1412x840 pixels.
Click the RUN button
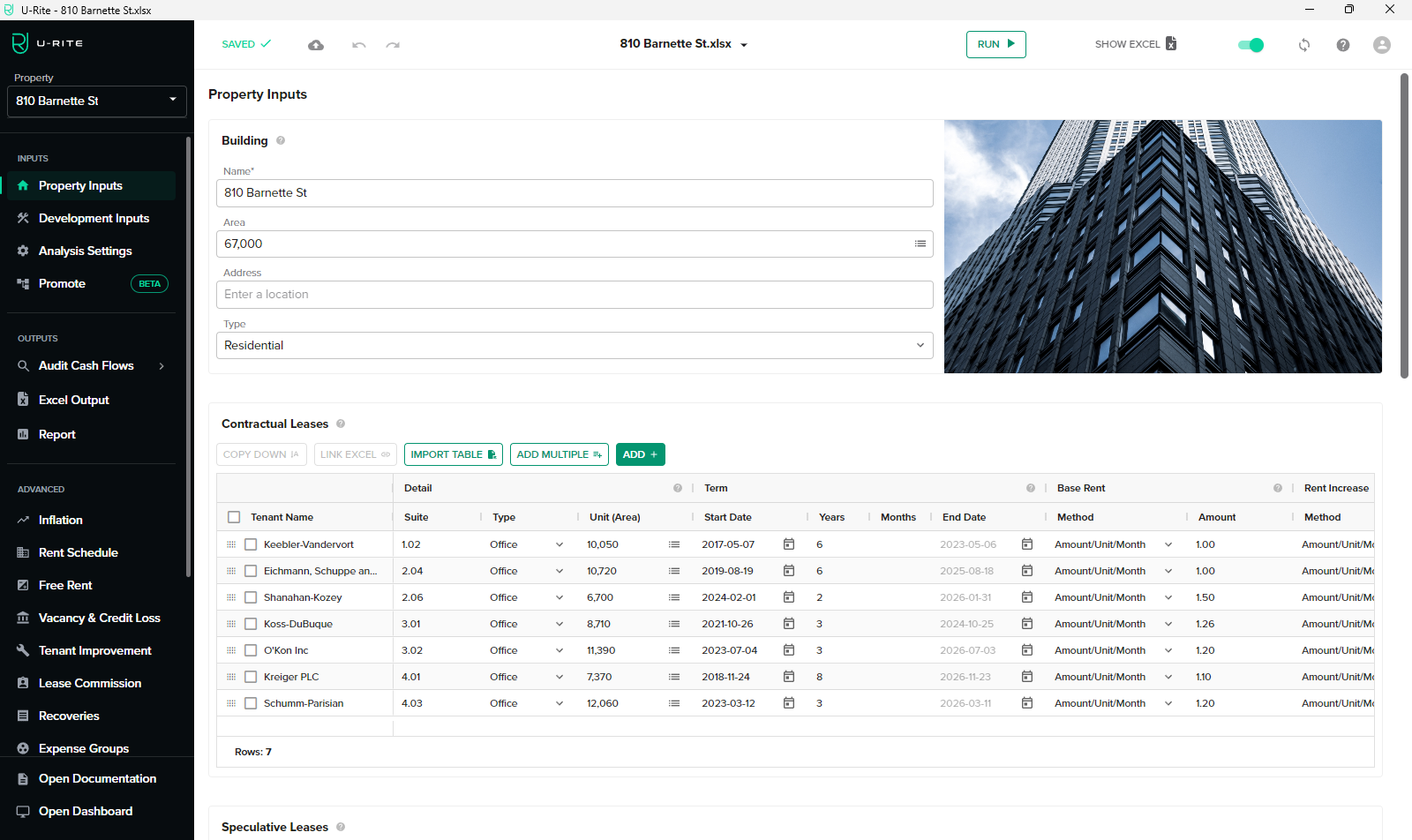point(995,44)
